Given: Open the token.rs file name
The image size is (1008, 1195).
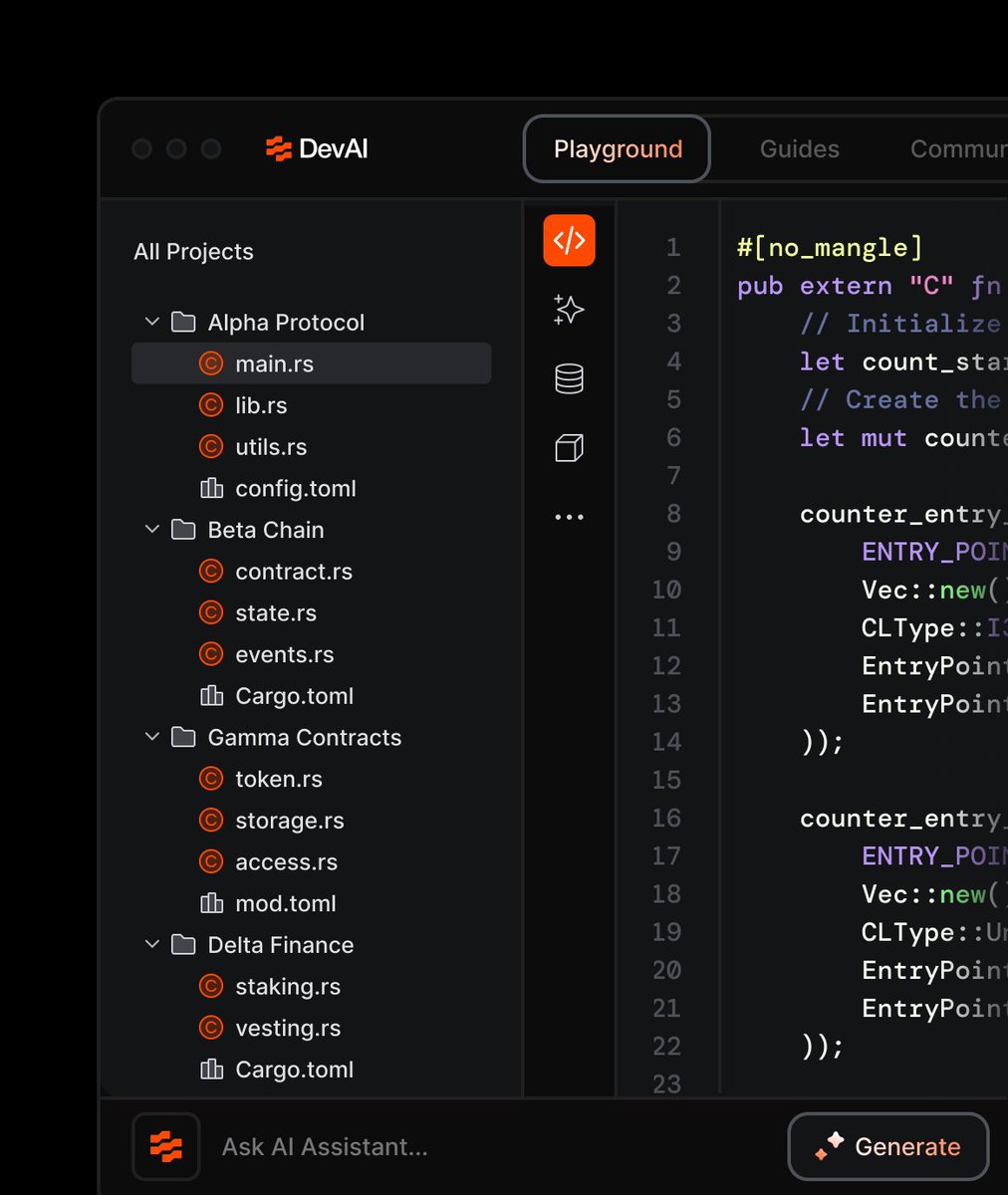Looking at the screenshot, I should coord(279,780).
